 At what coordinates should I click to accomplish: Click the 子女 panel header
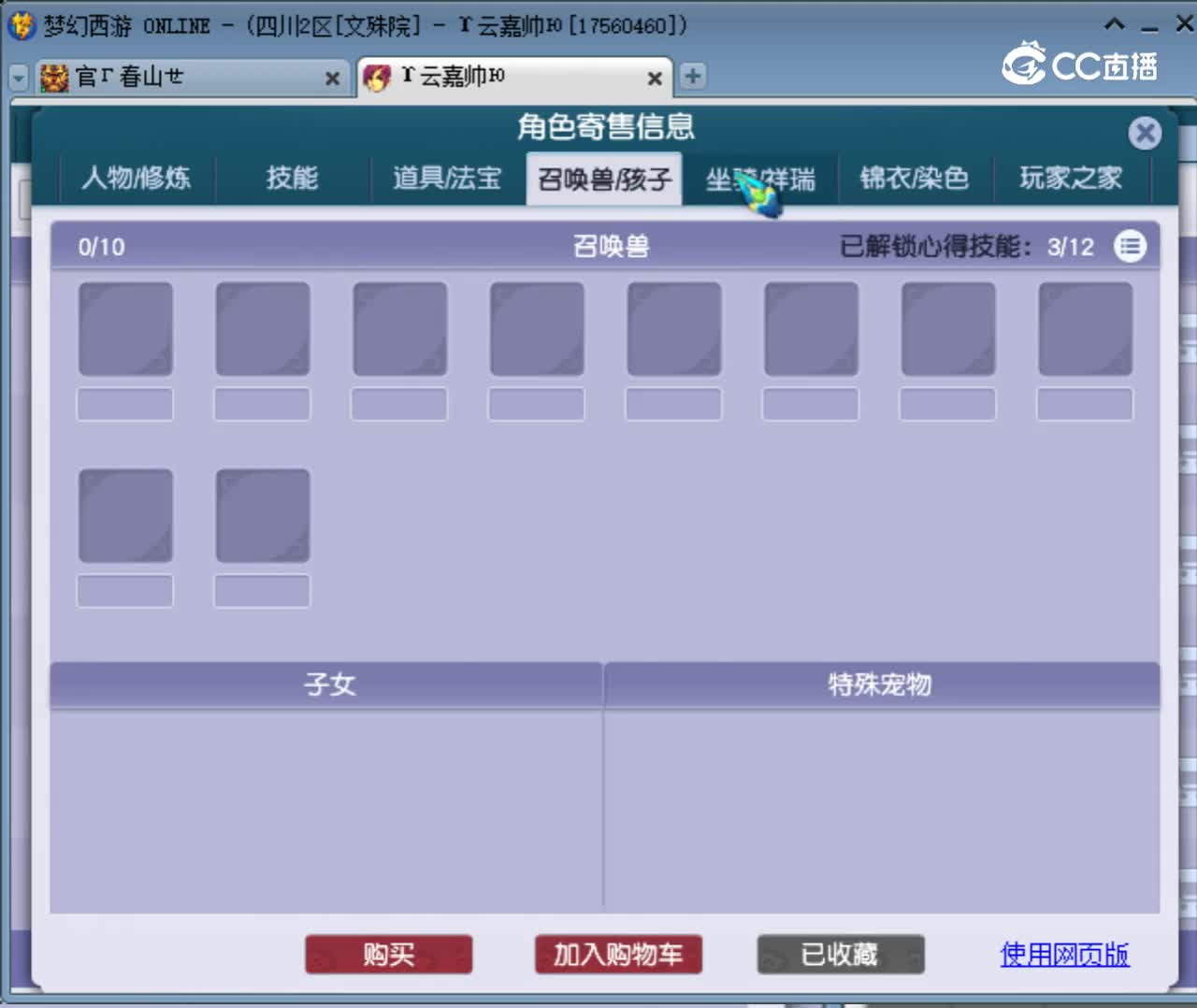[x=326, y=684]
